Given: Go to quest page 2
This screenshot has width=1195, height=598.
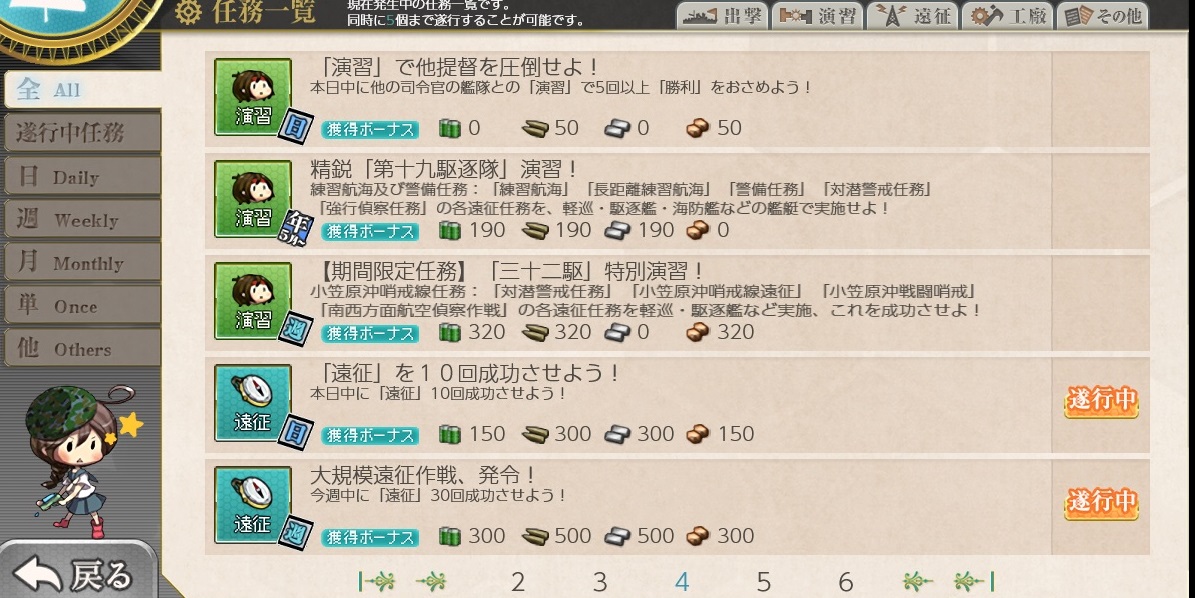Looking at the screenshot, I should [518, 583].
